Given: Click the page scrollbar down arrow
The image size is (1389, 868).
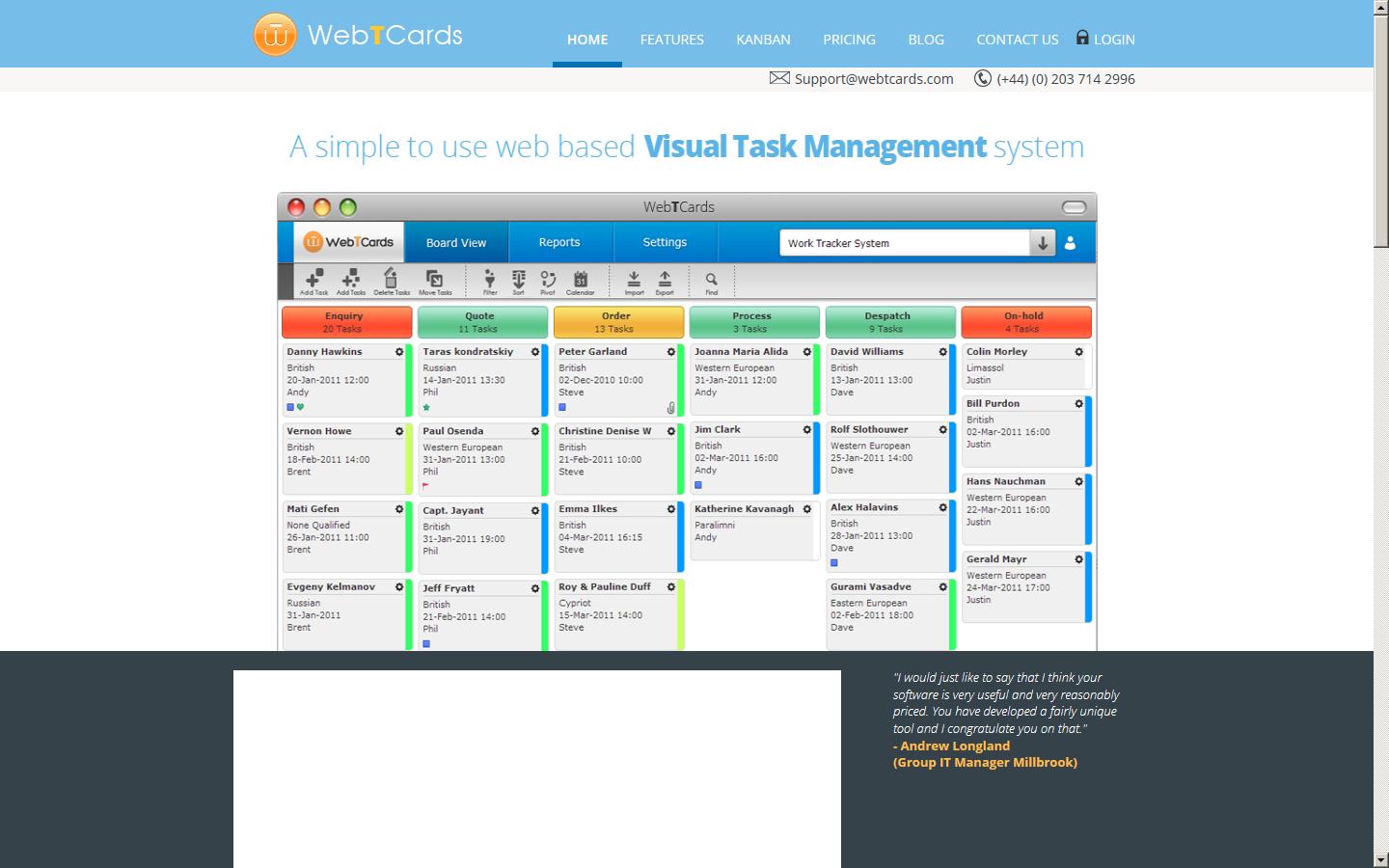Looking at the screenshot, I should 1381,859.
